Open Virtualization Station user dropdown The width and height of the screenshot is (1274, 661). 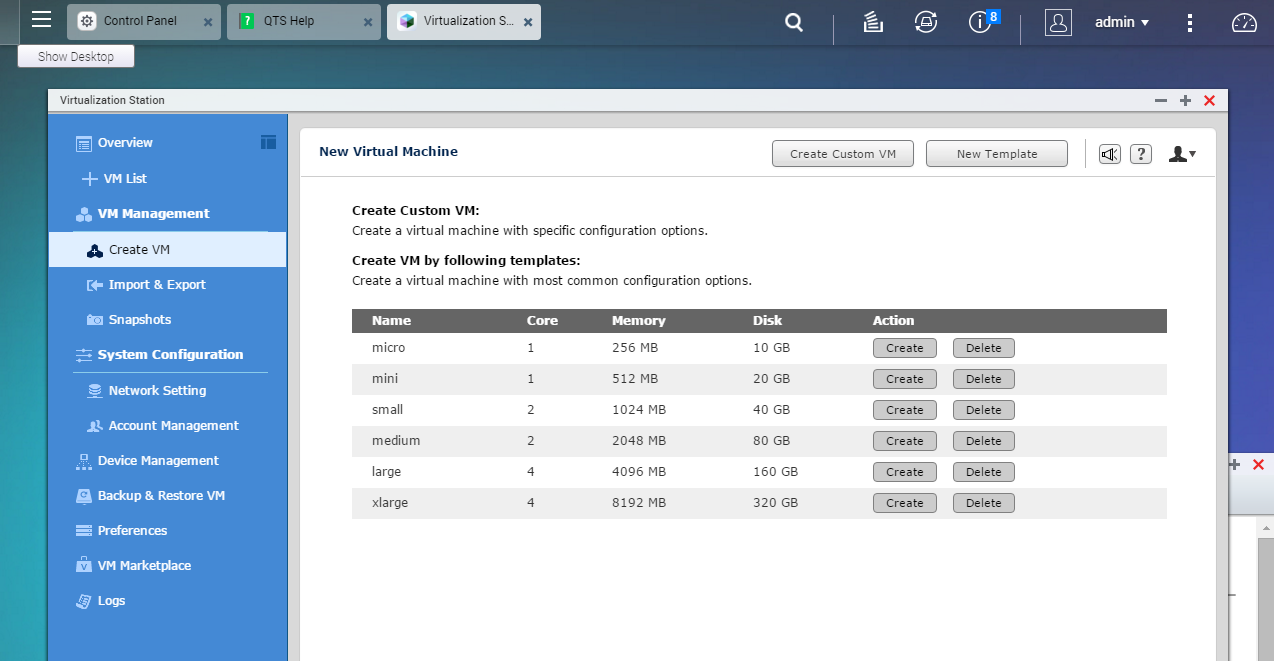point(1182,154)
